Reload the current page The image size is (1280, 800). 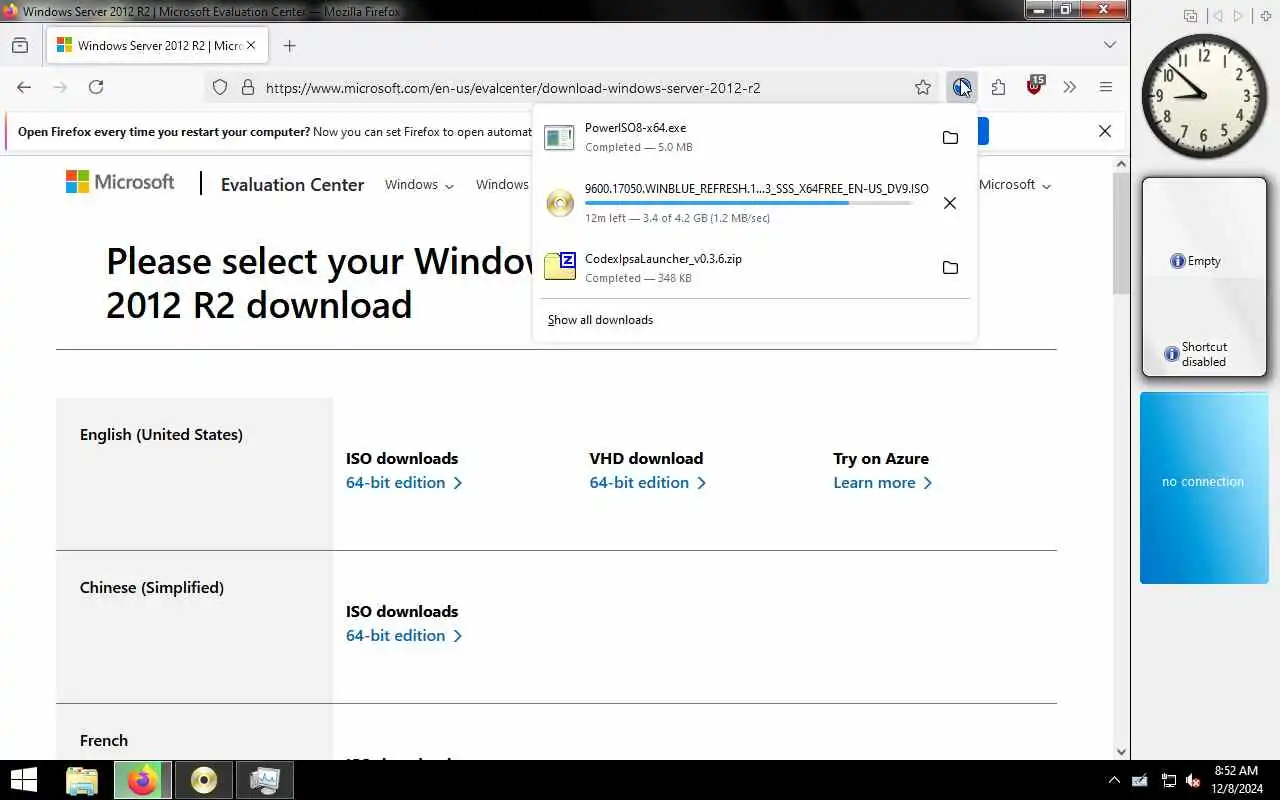[96, 87]
